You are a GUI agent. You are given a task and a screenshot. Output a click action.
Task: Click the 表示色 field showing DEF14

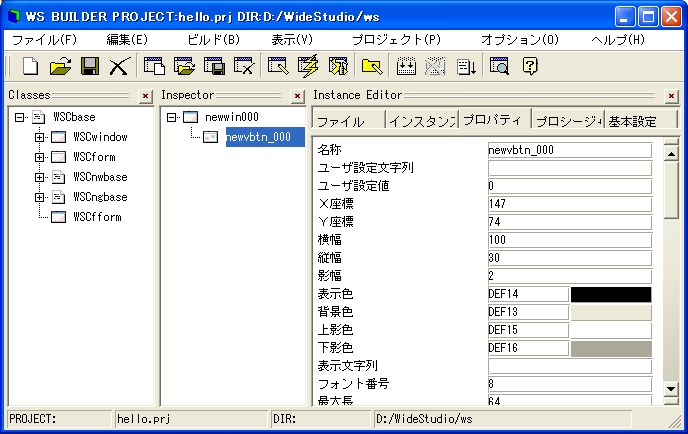click(x=528, y=294)
